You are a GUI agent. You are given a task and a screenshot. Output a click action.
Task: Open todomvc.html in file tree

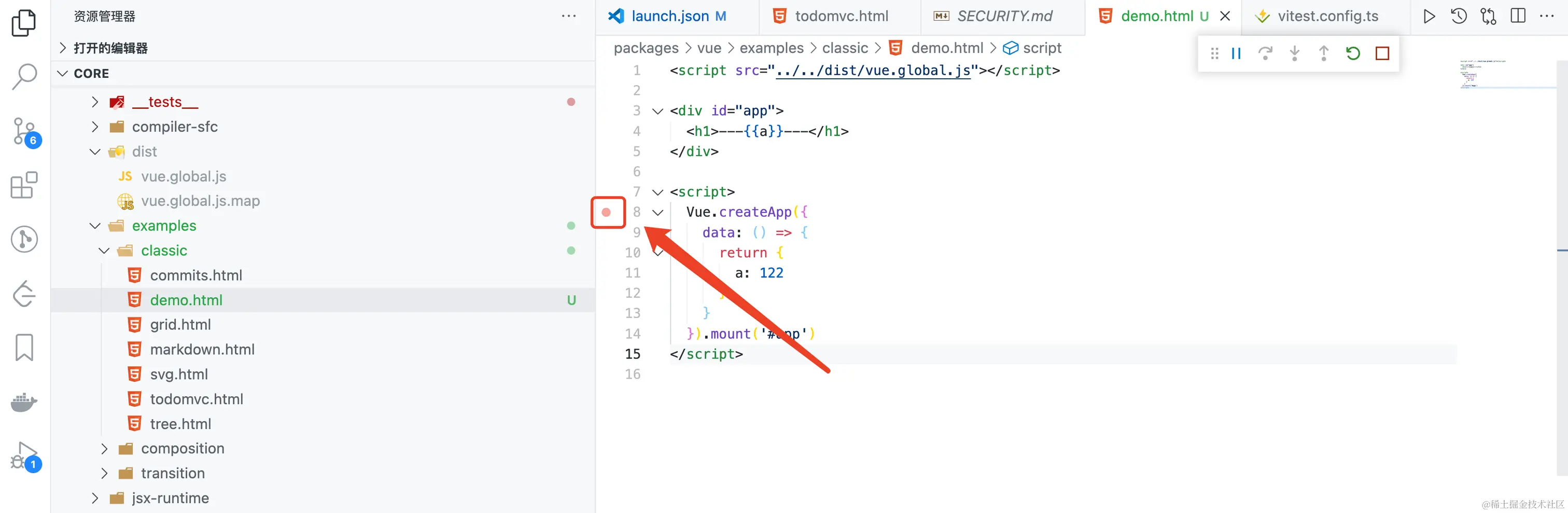[x=323, y=399]
